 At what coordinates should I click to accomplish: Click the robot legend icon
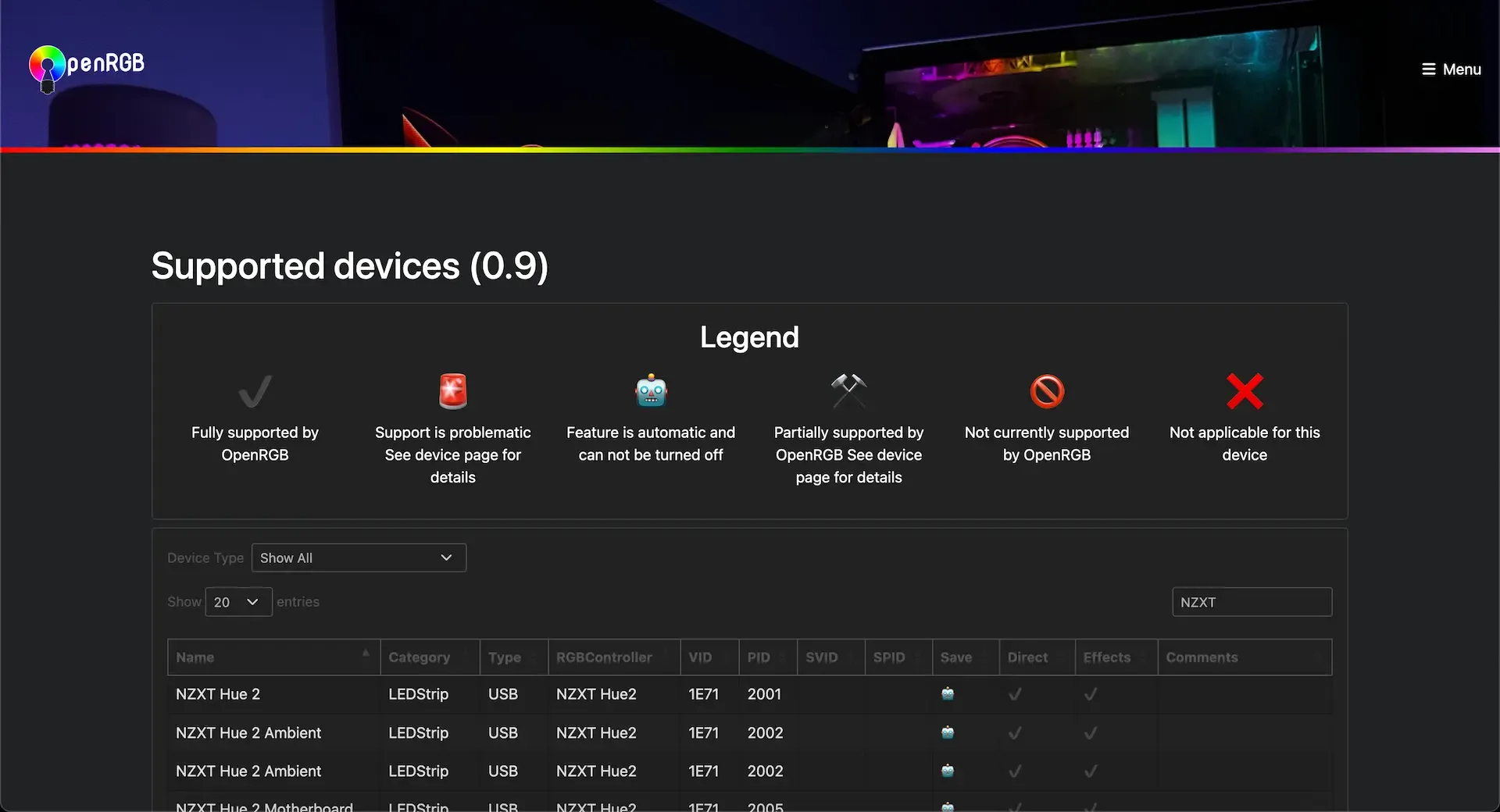pyautogui.click(x=651, y=391)
